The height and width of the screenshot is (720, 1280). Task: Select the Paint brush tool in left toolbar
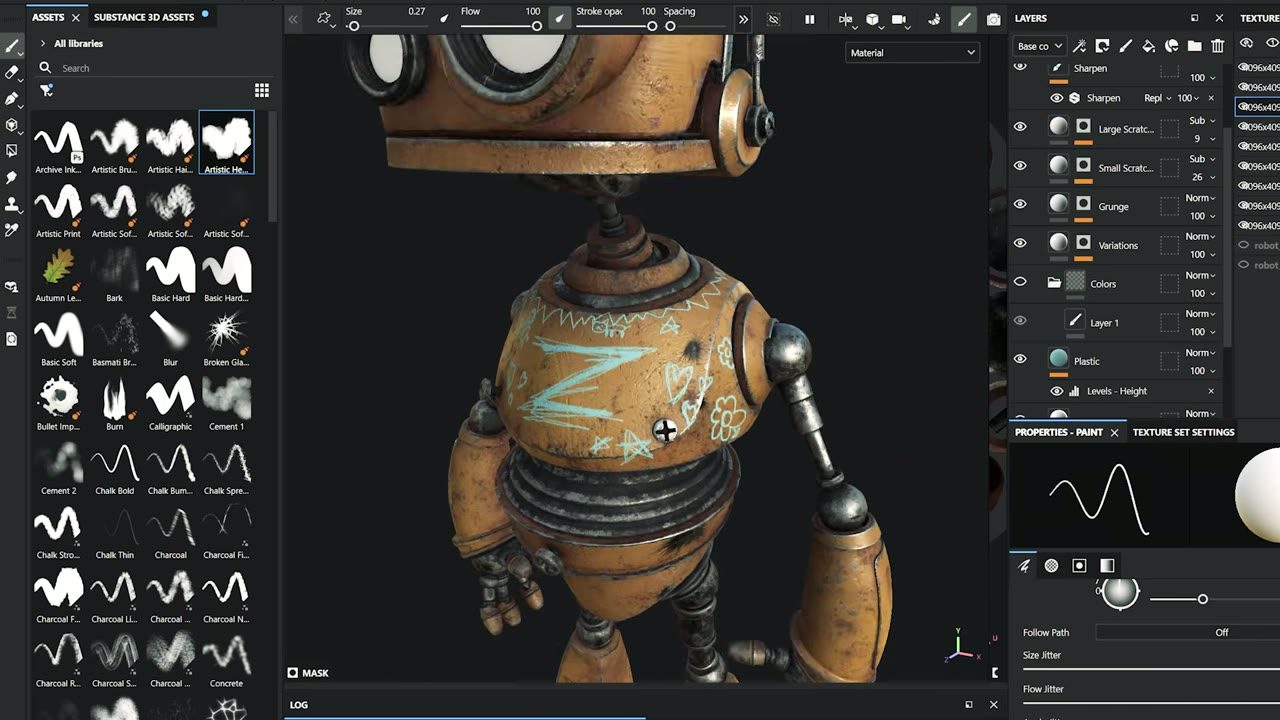(12, 46)
